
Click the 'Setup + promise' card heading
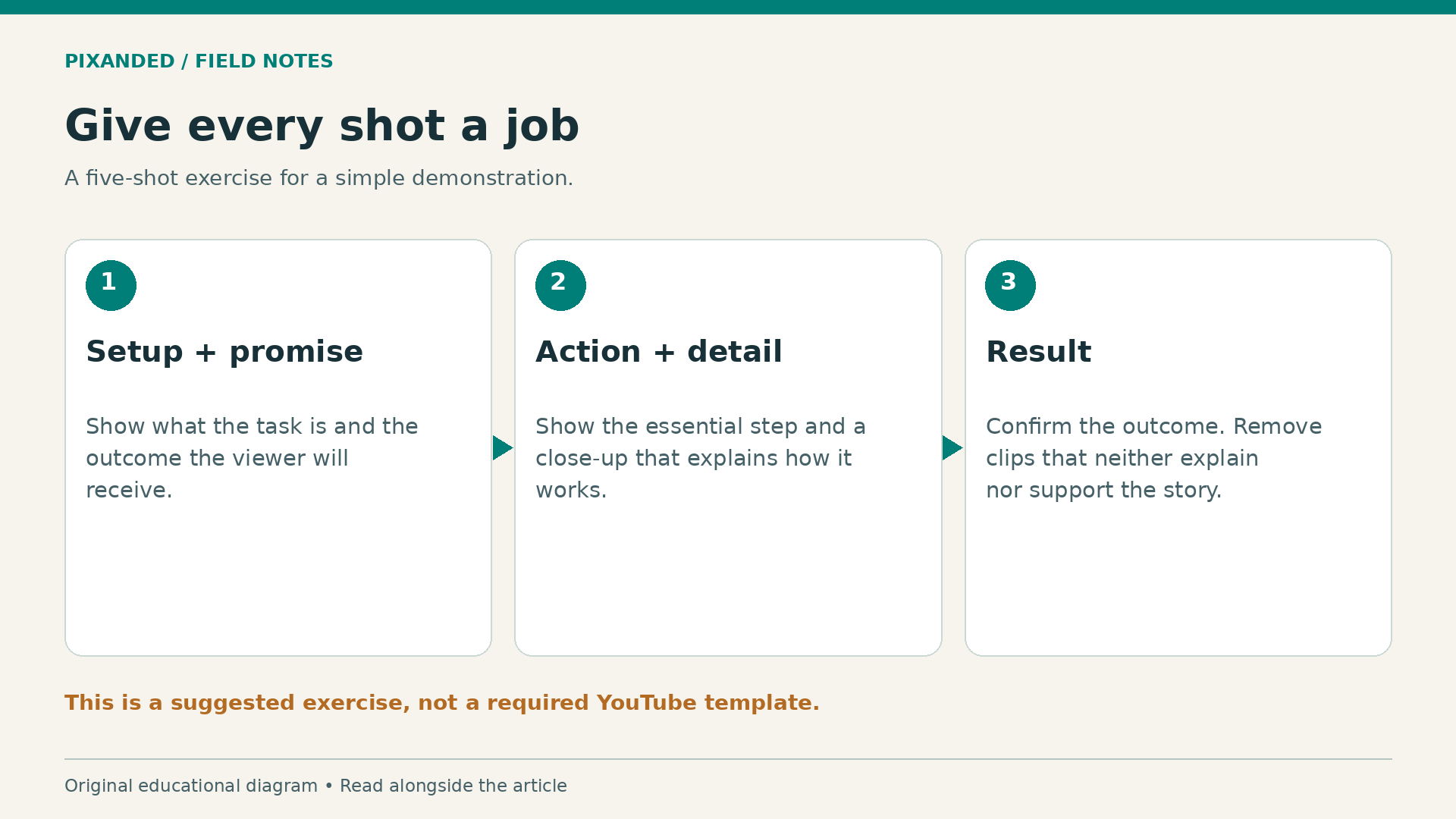pyautogui.click(x=224, y=352)
